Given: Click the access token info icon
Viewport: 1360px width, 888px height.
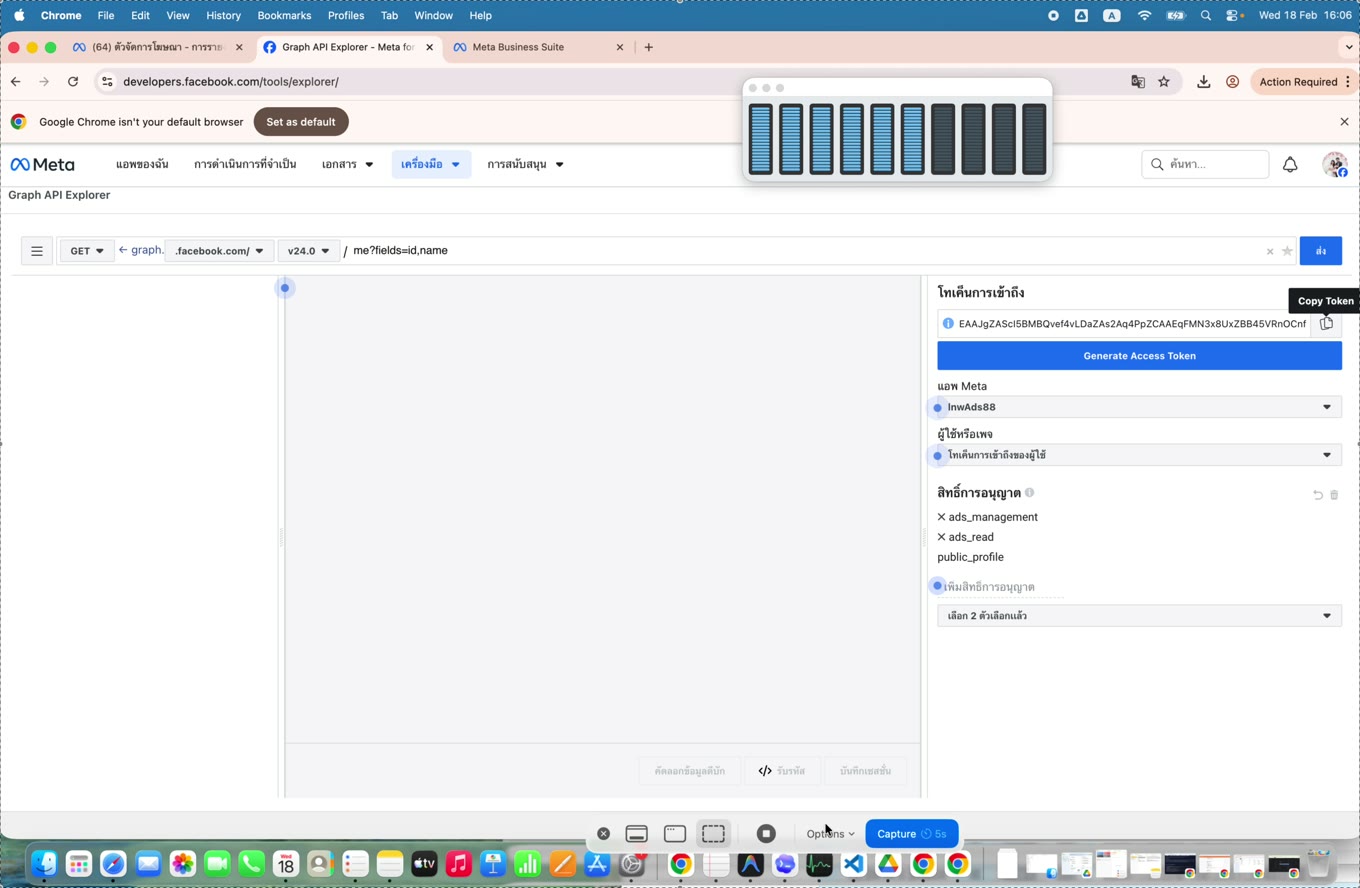Looking at the screenshot, I should tap(948, 323).
